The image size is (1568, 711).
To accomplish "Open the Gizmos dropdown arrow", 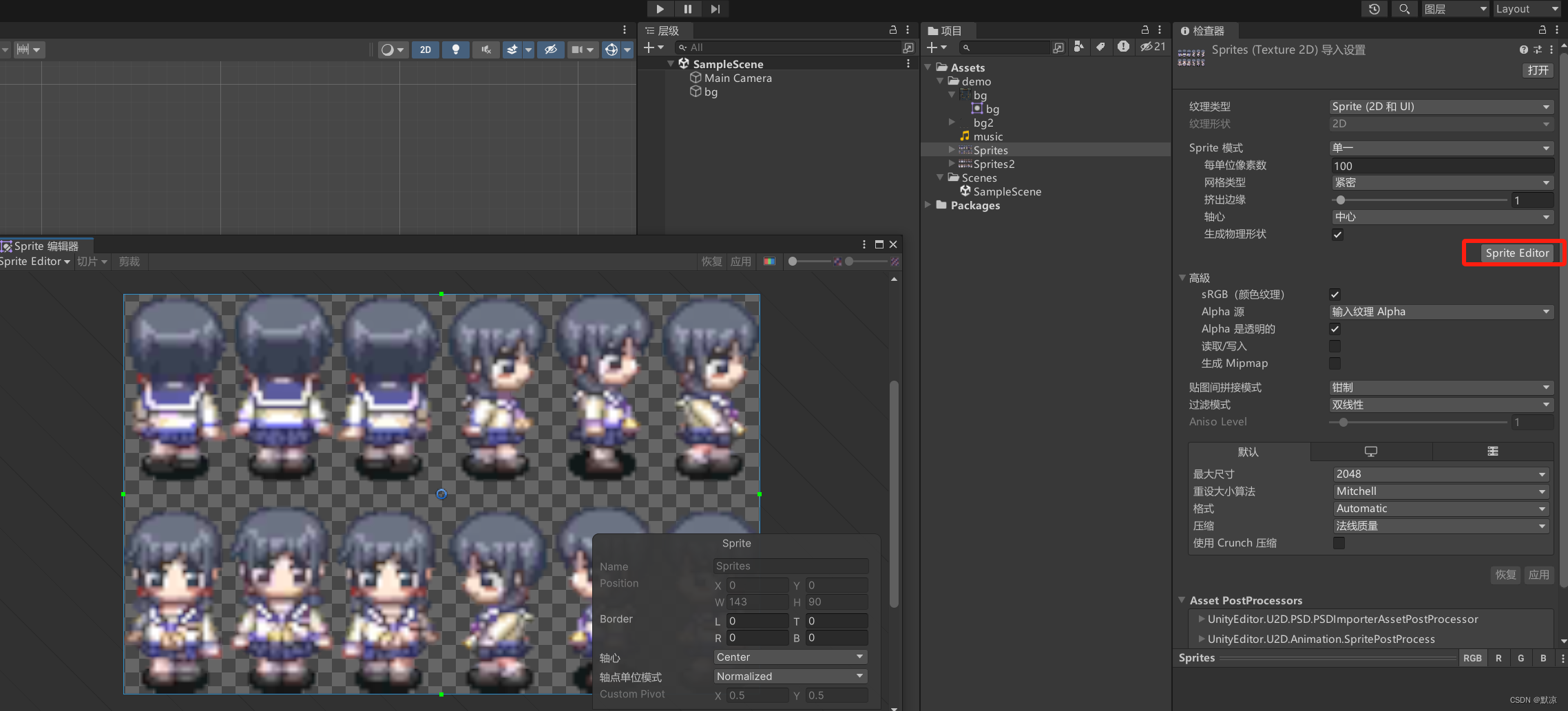I will [627, 50].
